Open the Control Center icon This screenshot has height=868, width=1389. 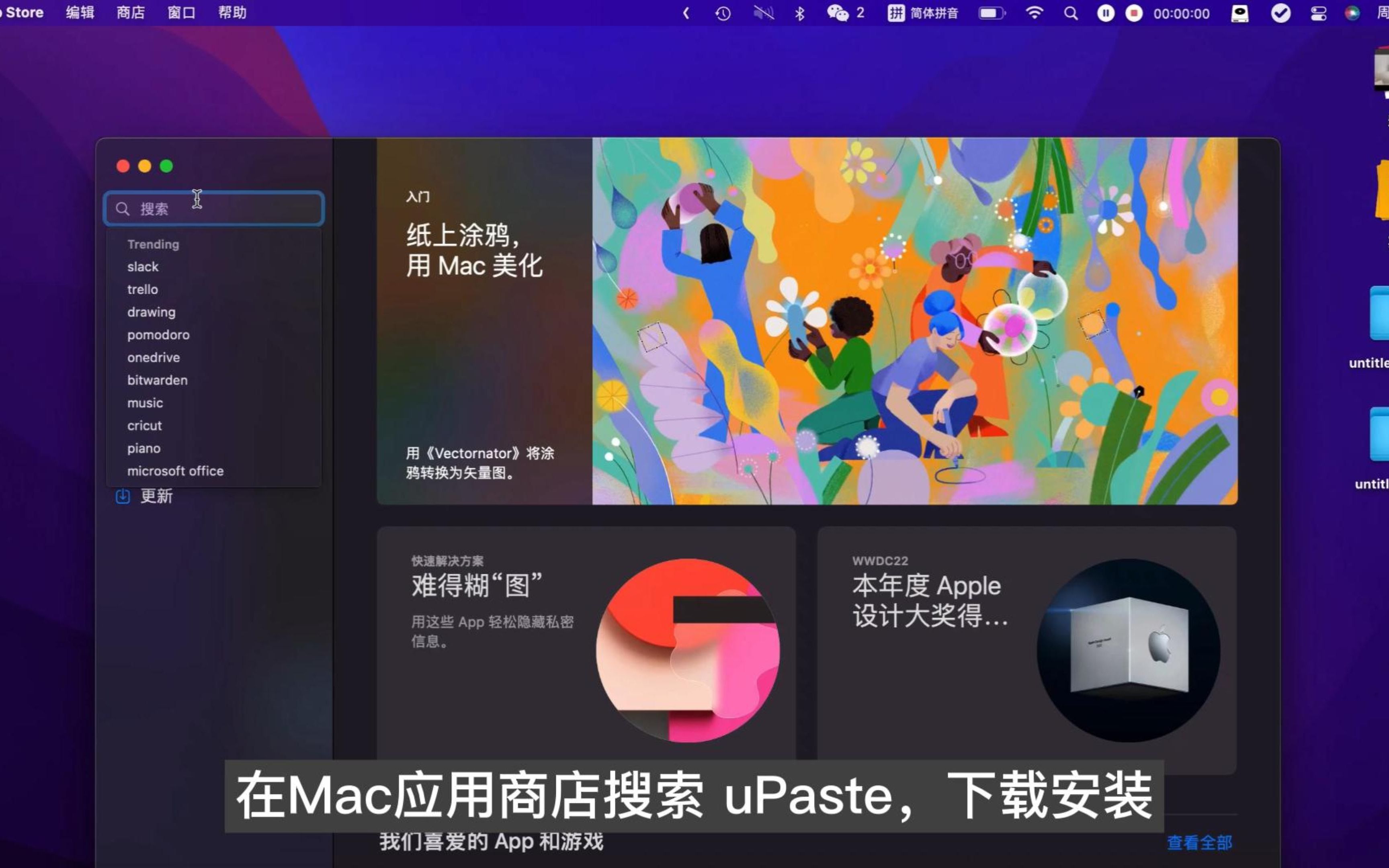click(1318, 13)
